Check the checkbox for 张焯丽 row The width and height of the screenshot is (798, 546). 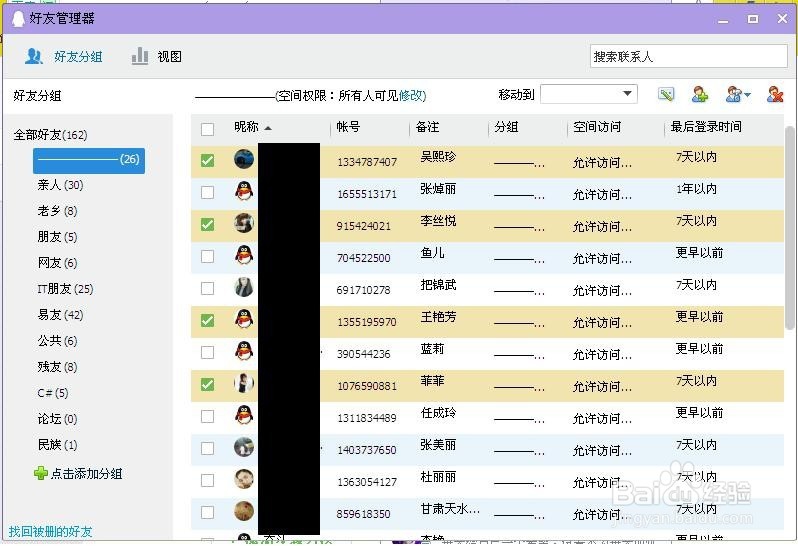pos(207,193)
